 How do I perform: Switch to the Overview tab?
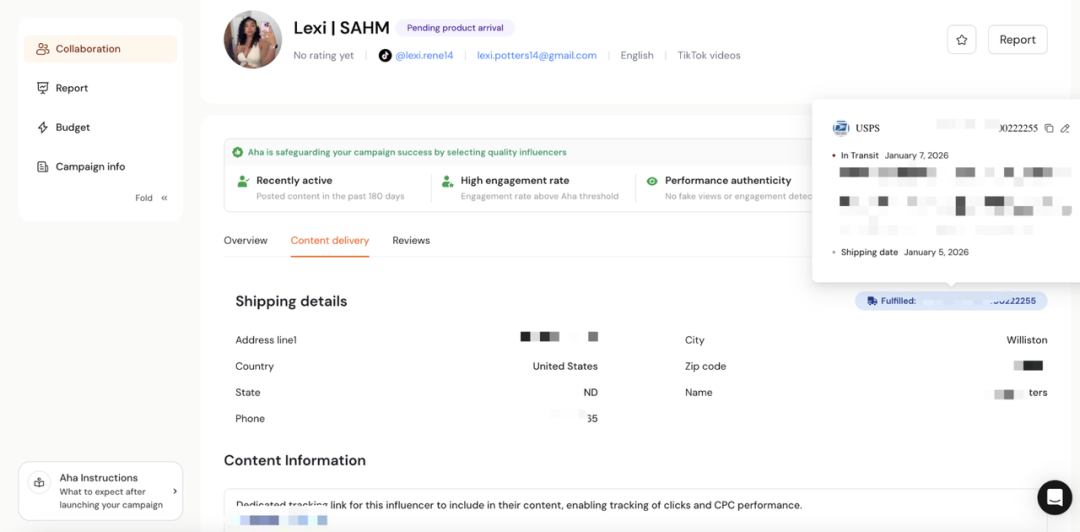tap(245, 241)
